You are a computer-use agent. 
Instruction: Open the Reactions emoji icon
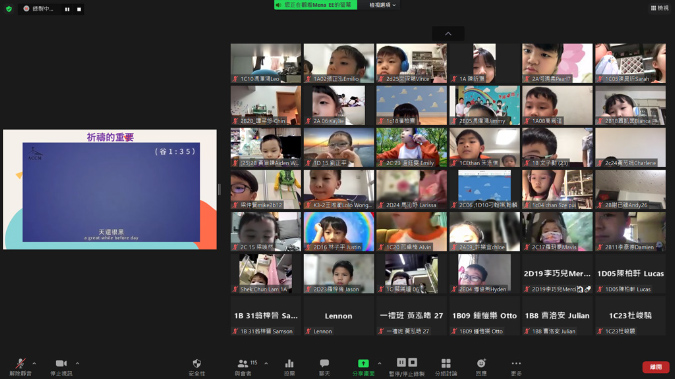coord(481,363)
